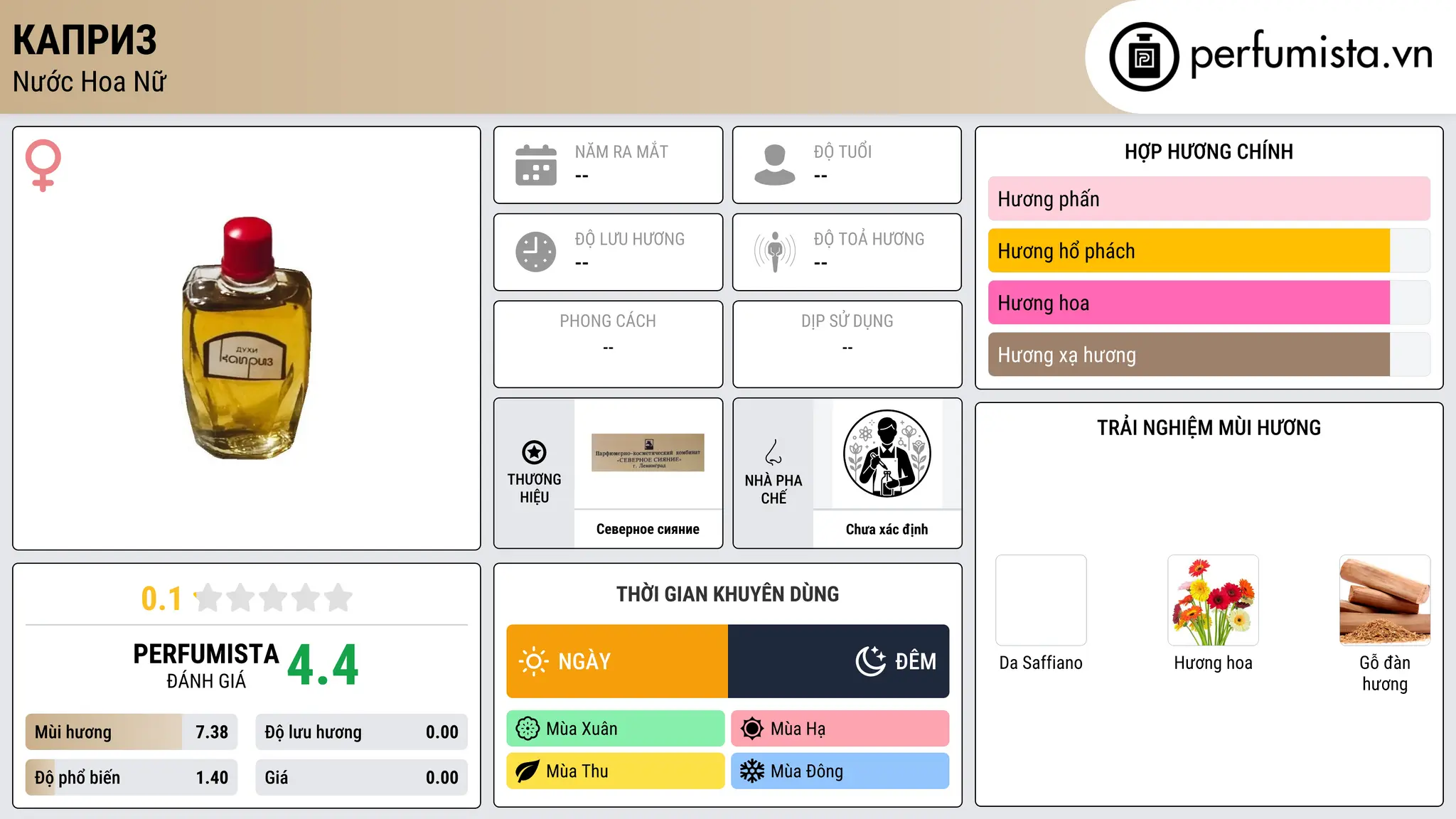Viewport: 1456px width, 819px height.
Task: Select the Hương phấn accord bar
Action: pyautogui.click(x=1209, y=199)
